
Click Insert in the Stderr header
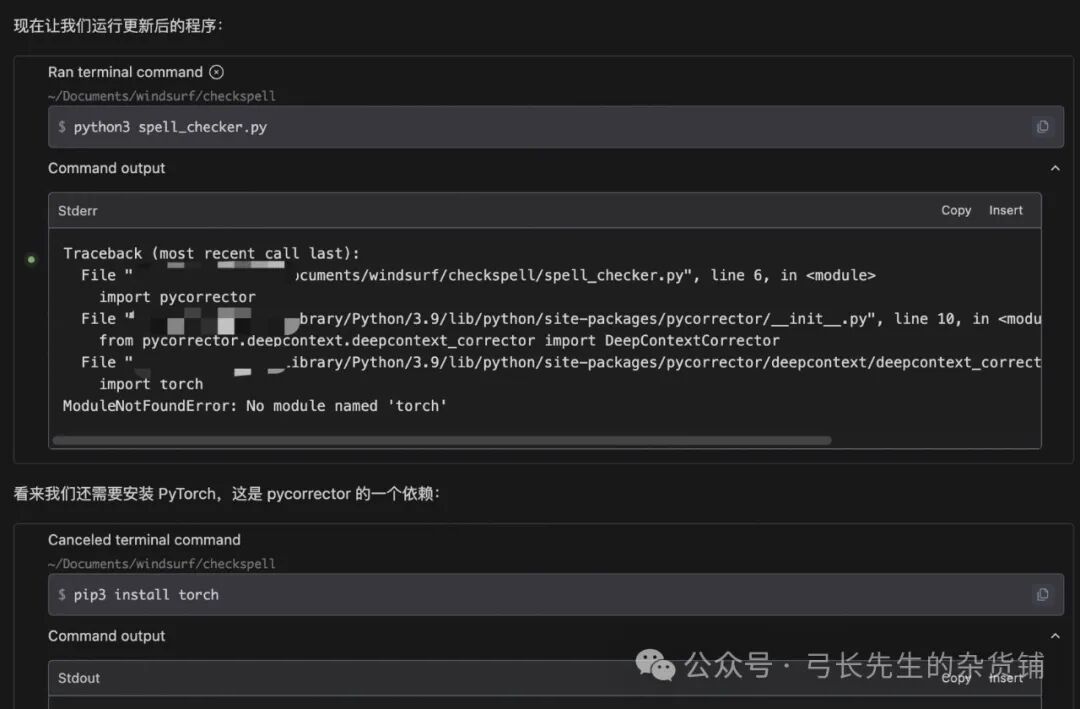coord(1006,210)
